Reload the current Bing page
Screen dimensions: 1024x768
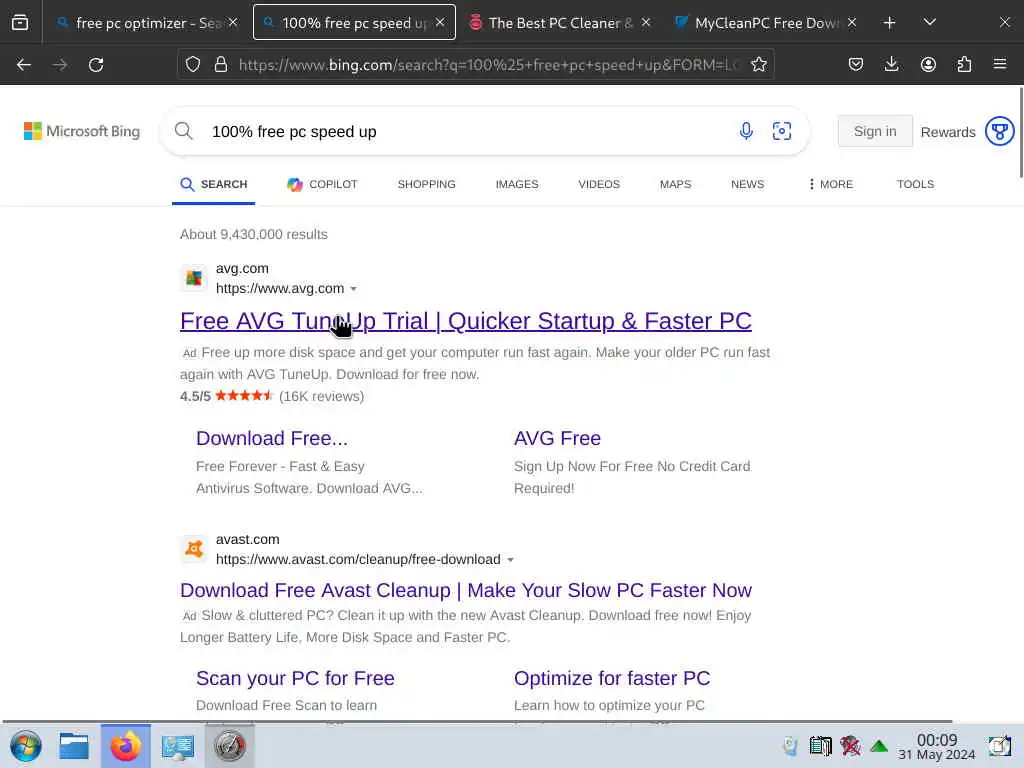tap(96, 65)
